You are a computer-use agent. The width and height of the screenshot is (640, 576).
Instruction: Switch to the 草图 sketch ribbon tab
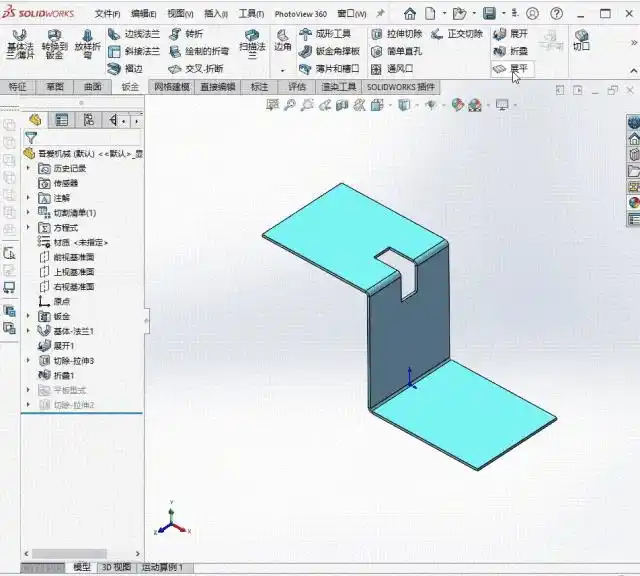coord(55,87)
